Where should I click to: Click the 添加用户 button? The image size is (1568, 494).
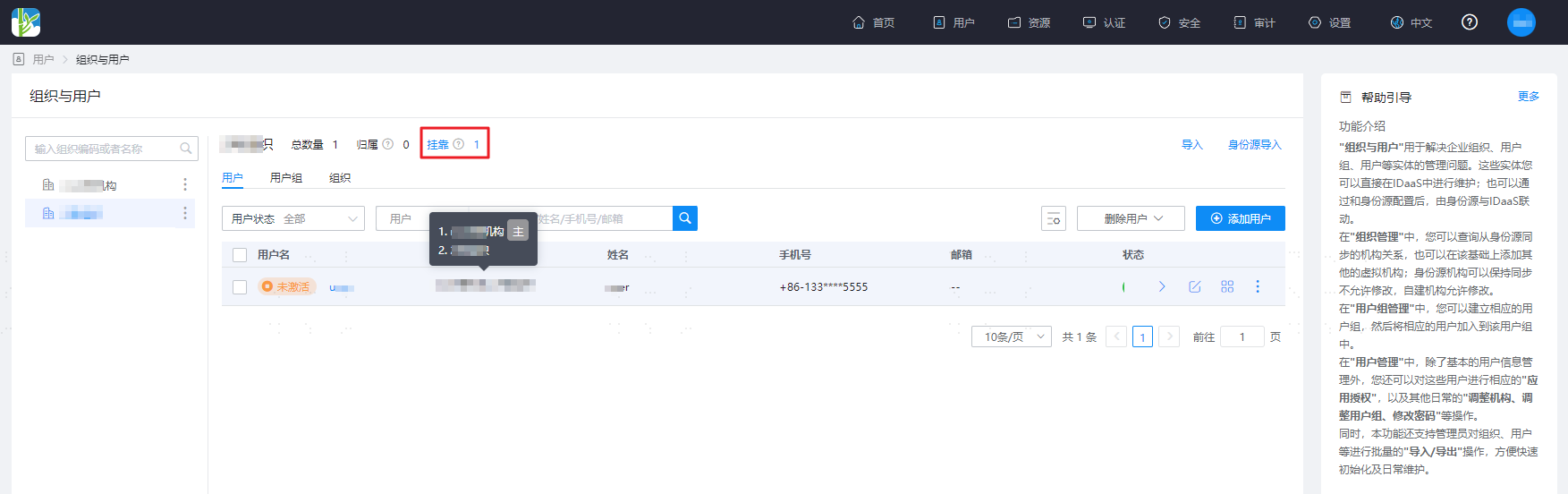click(x=1241, y=218)
